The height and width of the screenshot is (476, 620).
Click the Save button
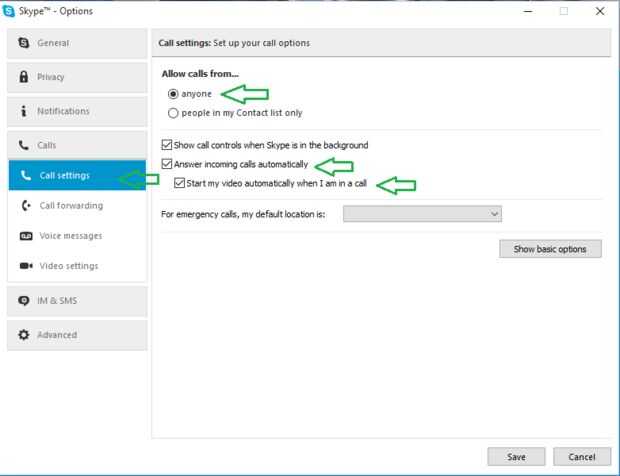[516, 456]
